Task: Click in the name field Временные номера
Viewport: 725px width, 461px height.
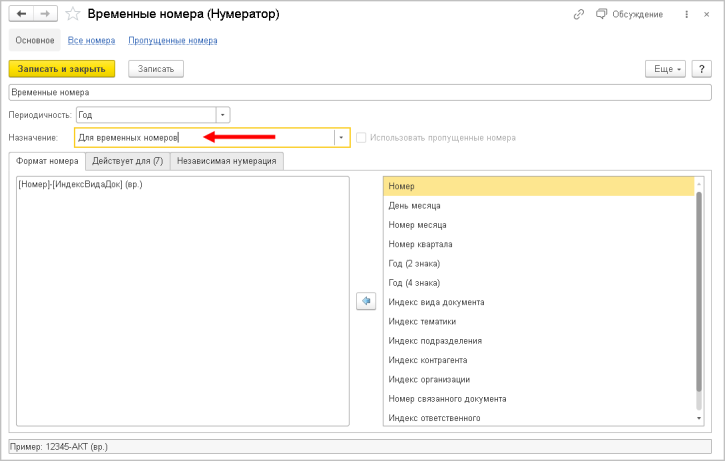Action: 360,92
